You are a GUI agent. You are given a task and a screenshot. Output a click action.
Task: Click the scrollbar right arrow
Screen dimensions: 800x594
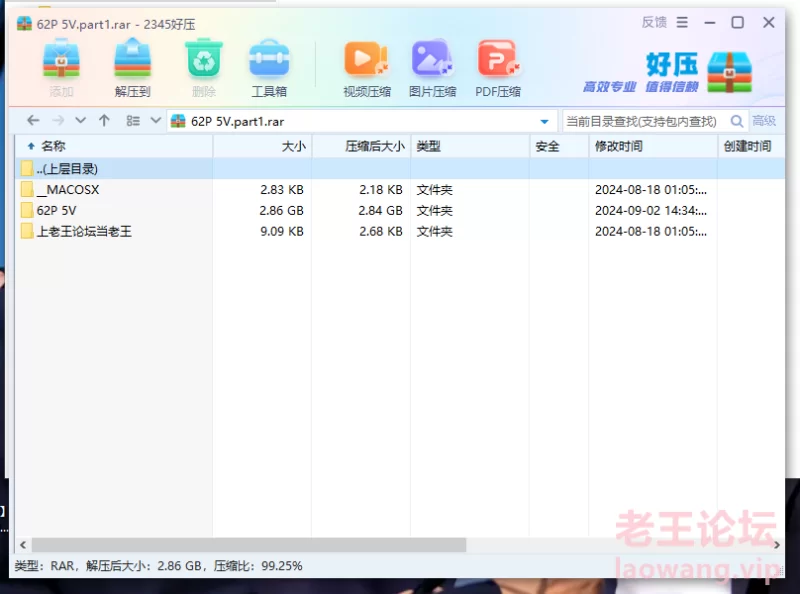pyautogui.click(x=777, y=544)
